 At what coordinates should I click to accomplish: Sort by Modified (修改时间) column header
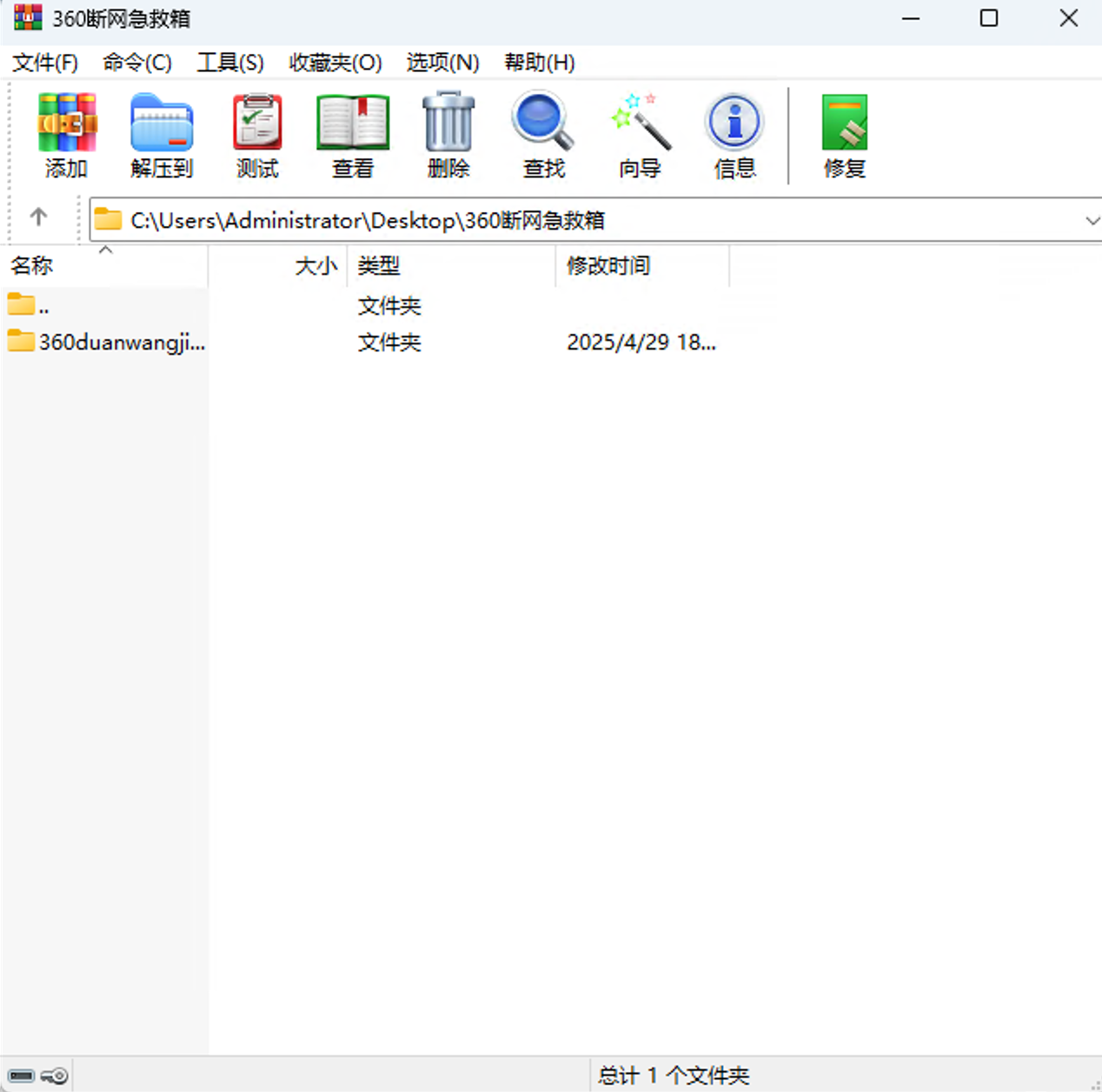(x=643, y=266)
